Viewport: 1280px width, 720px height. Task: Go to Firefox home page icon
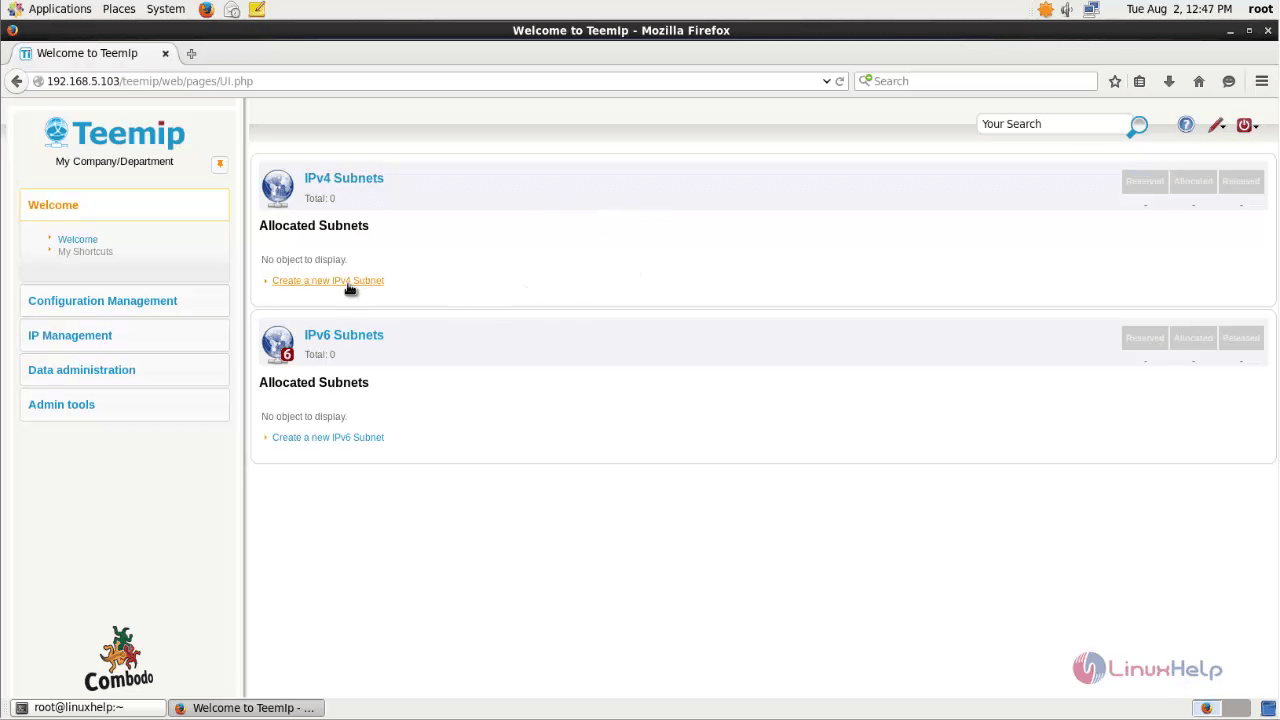coord(1199,81)
